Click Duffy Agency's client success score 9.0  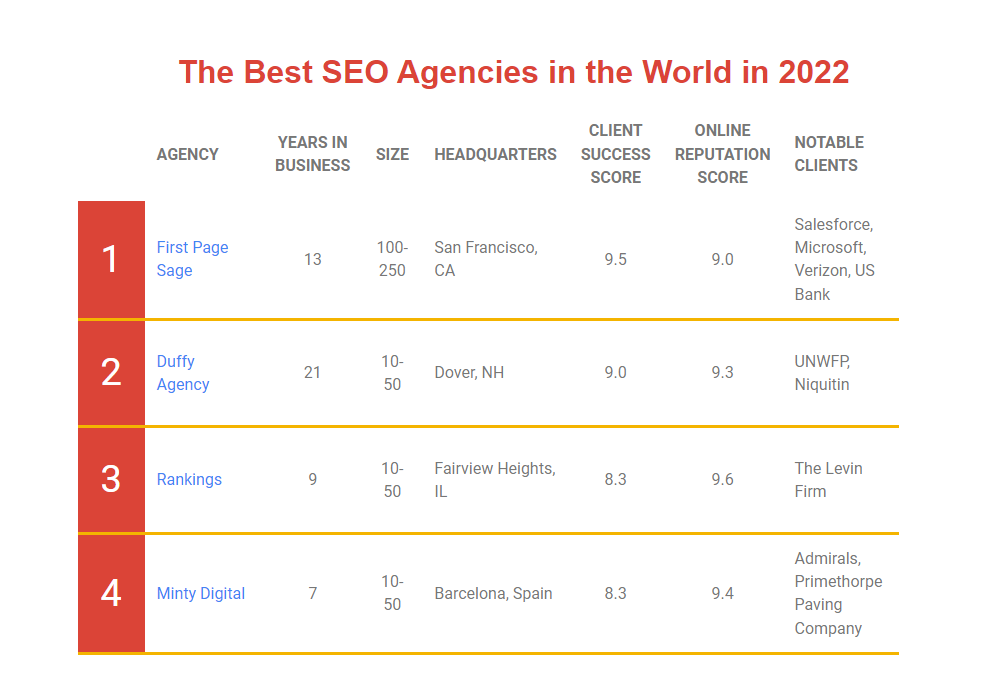point(616,372)
